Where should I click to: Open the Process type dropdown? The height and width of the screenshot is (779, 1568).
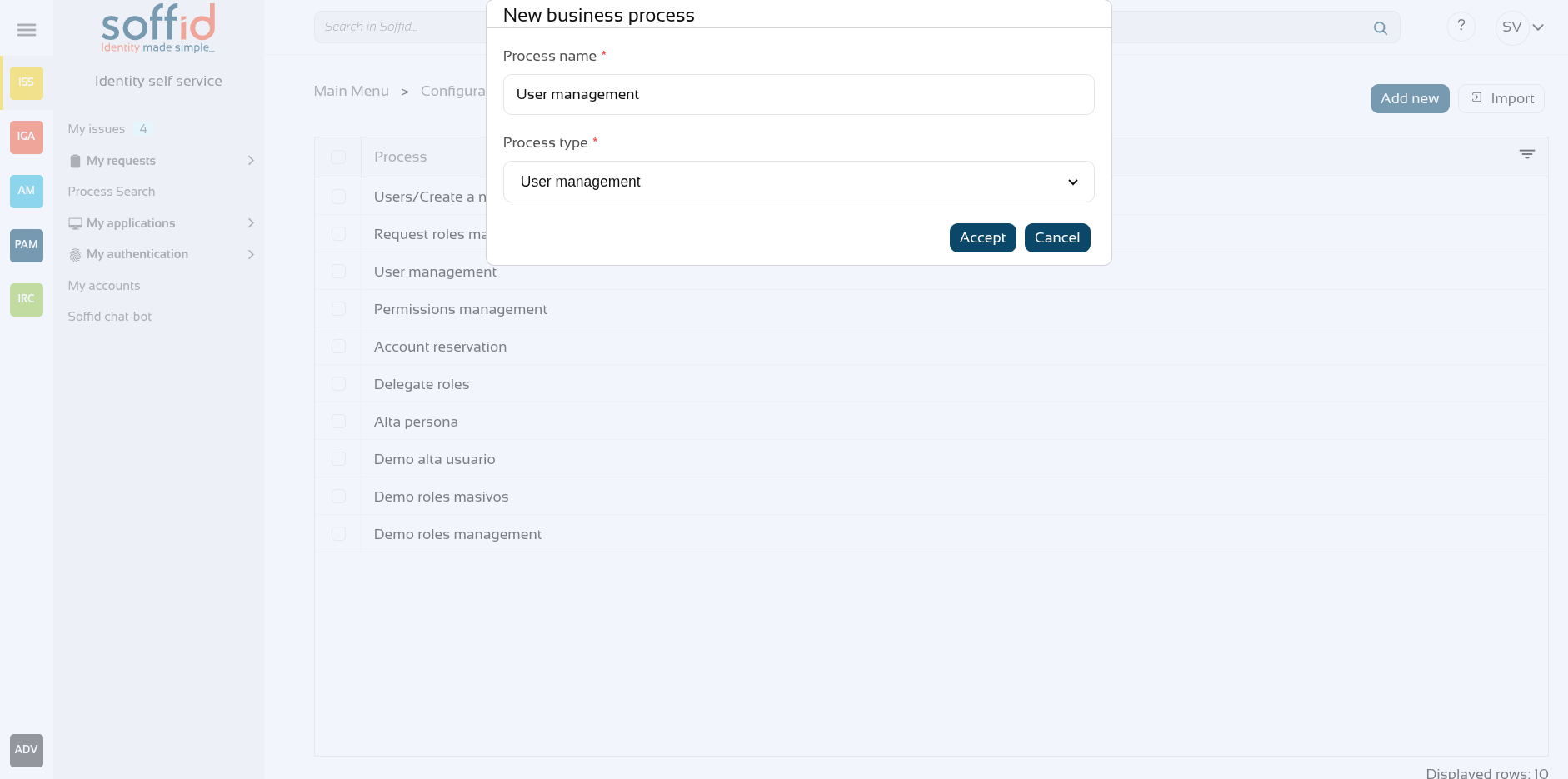click(798, 182)
